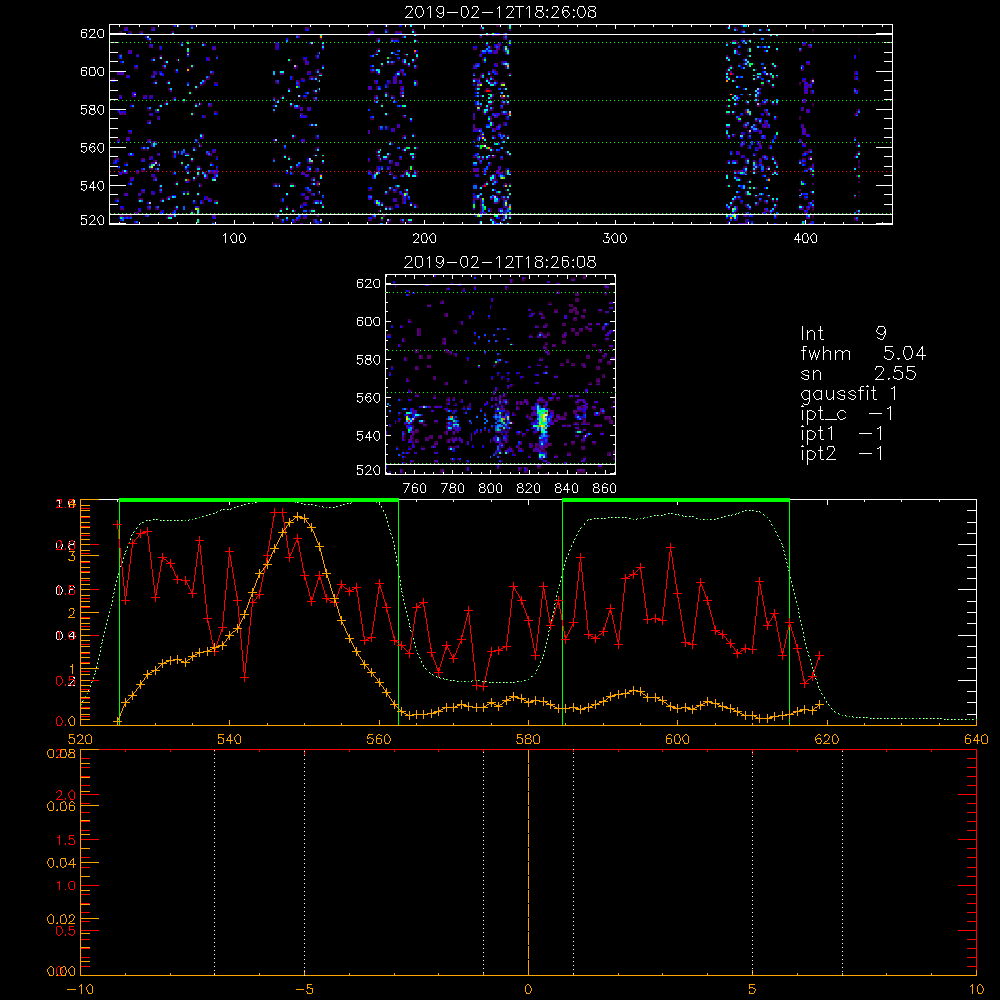Click the "840" x-axis label of the zoomed image
This screenshot has height=1000, width=1000.
coord(566,489)
